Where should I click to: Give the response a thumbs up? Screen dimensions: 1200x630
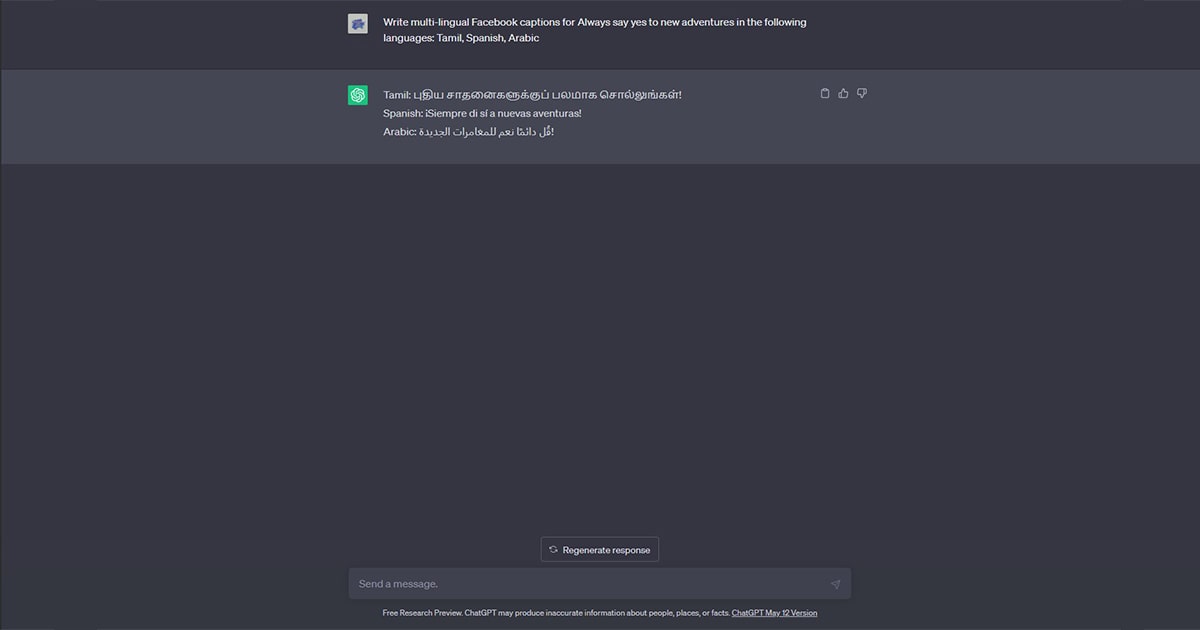843,93
